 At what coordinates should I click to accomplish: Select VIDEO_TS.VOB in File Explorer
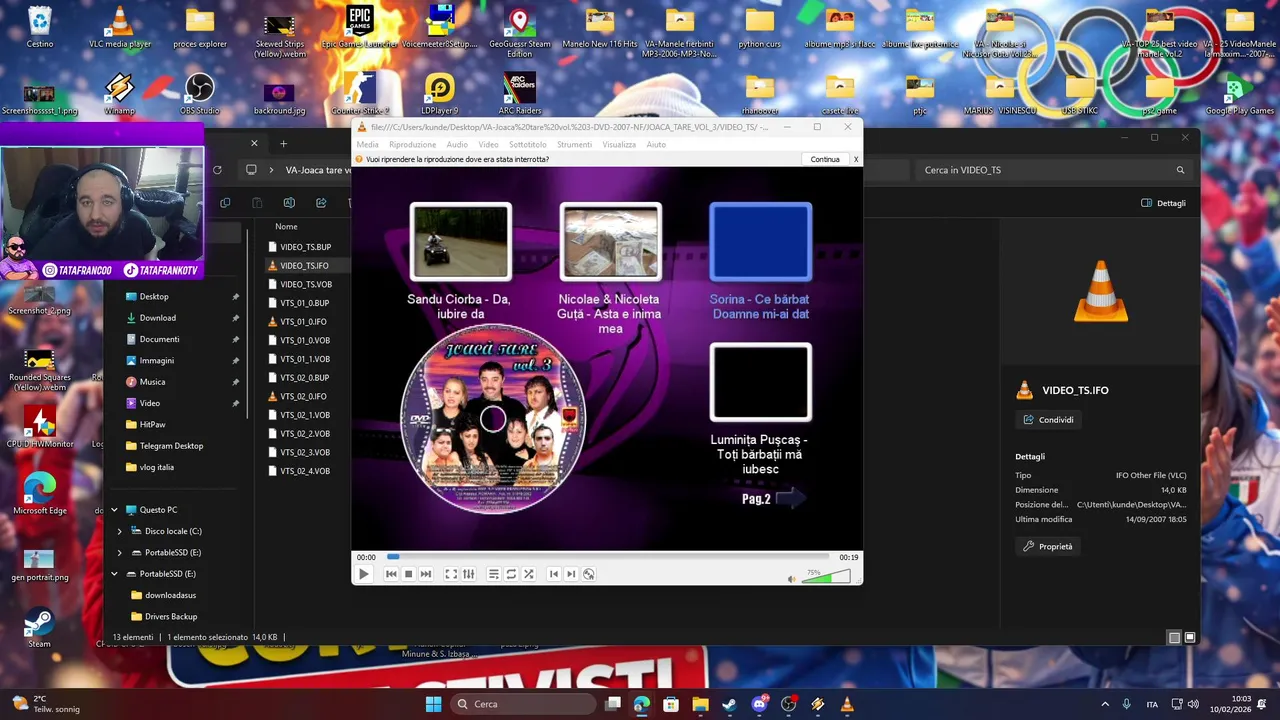[x=305, y=284]
